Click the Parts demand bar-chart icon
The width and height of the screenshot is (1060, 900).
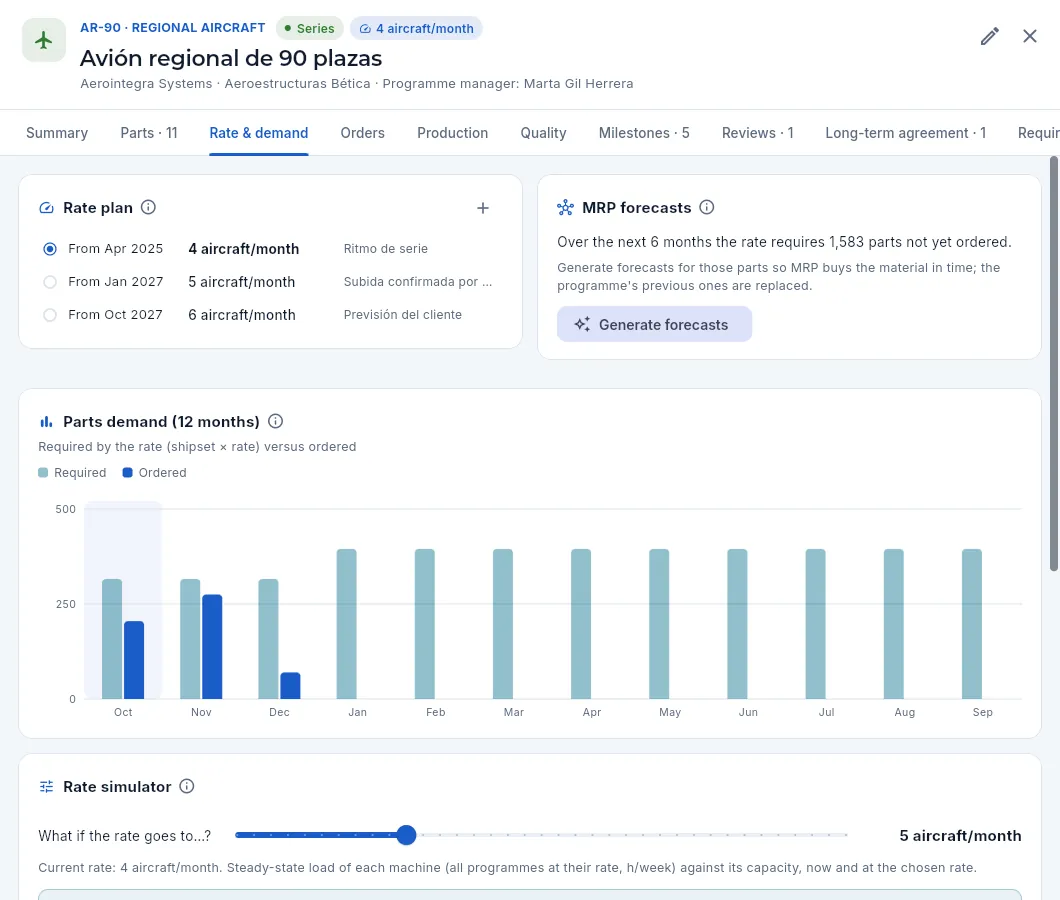click(x=46, y=422)
